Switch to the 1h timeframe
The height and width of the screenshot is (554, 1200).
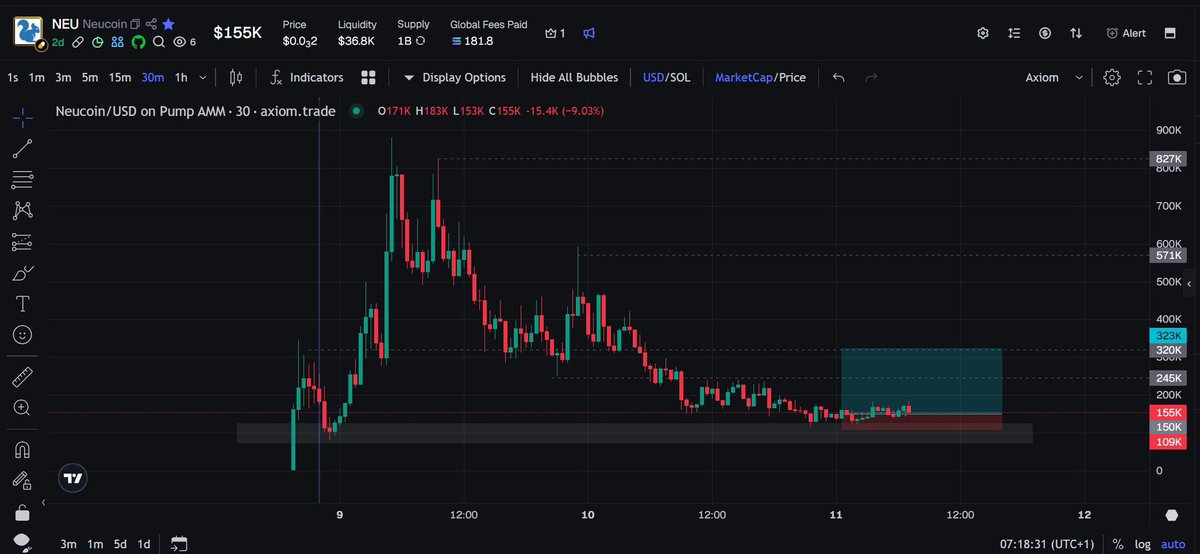pyautogui.click(x=181, y=77)
